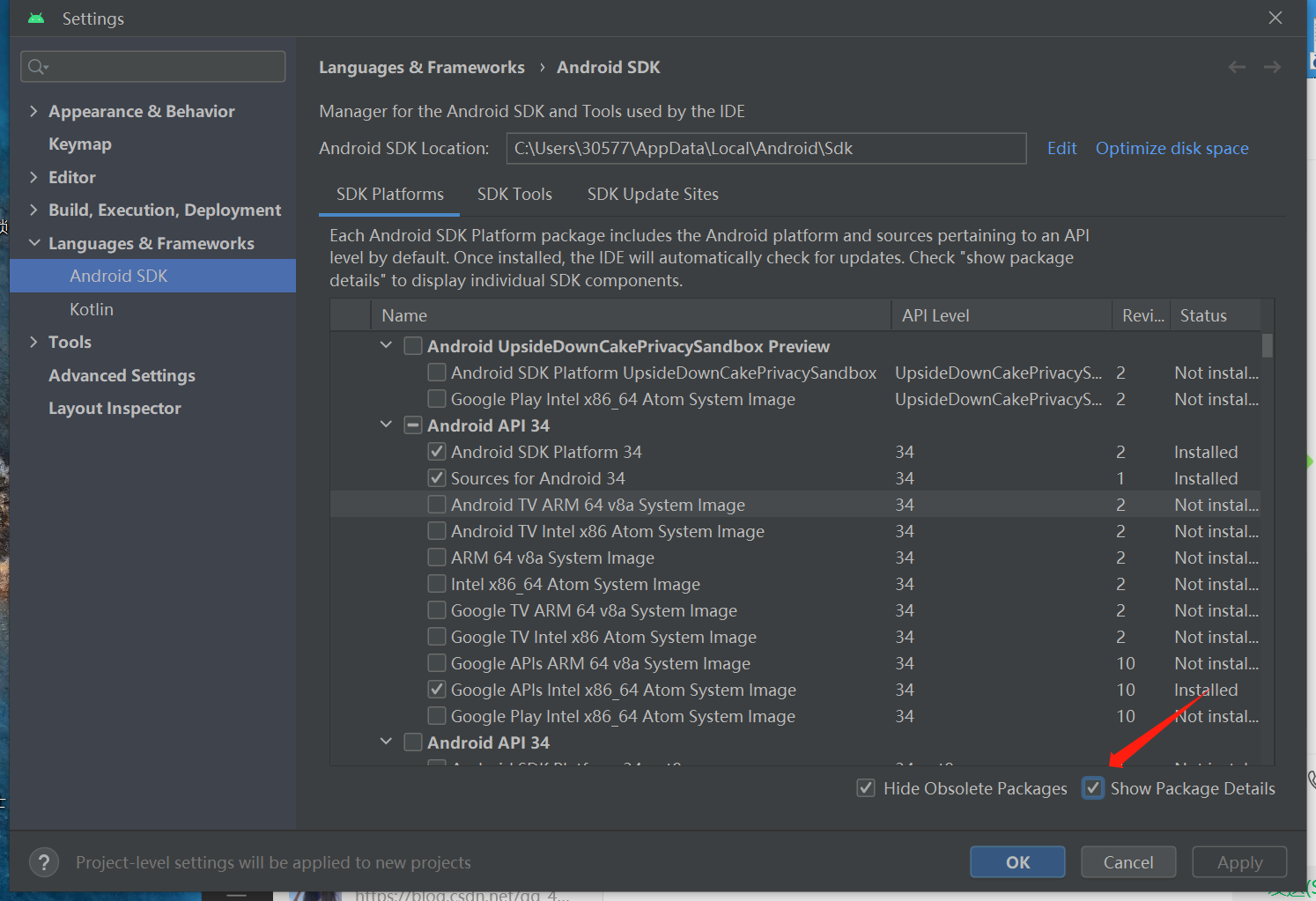Click Languages & Frameworks breadcrumb
Screen dimensions: 1316x901
tap(421, 67)
